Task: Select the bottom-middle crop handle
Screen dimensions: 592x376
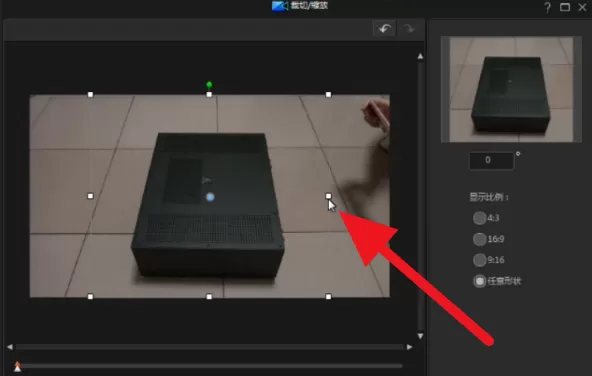Action: [x=209, y=297]
